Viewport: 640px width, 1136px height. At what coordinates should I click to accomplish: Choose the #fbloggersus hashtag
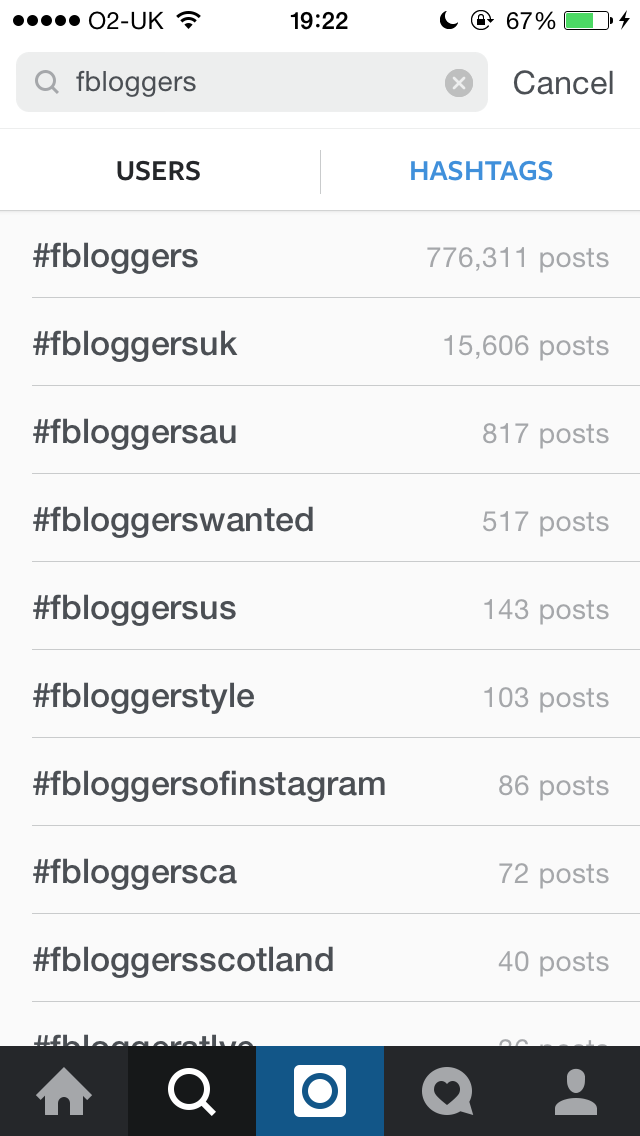(320, 609)
